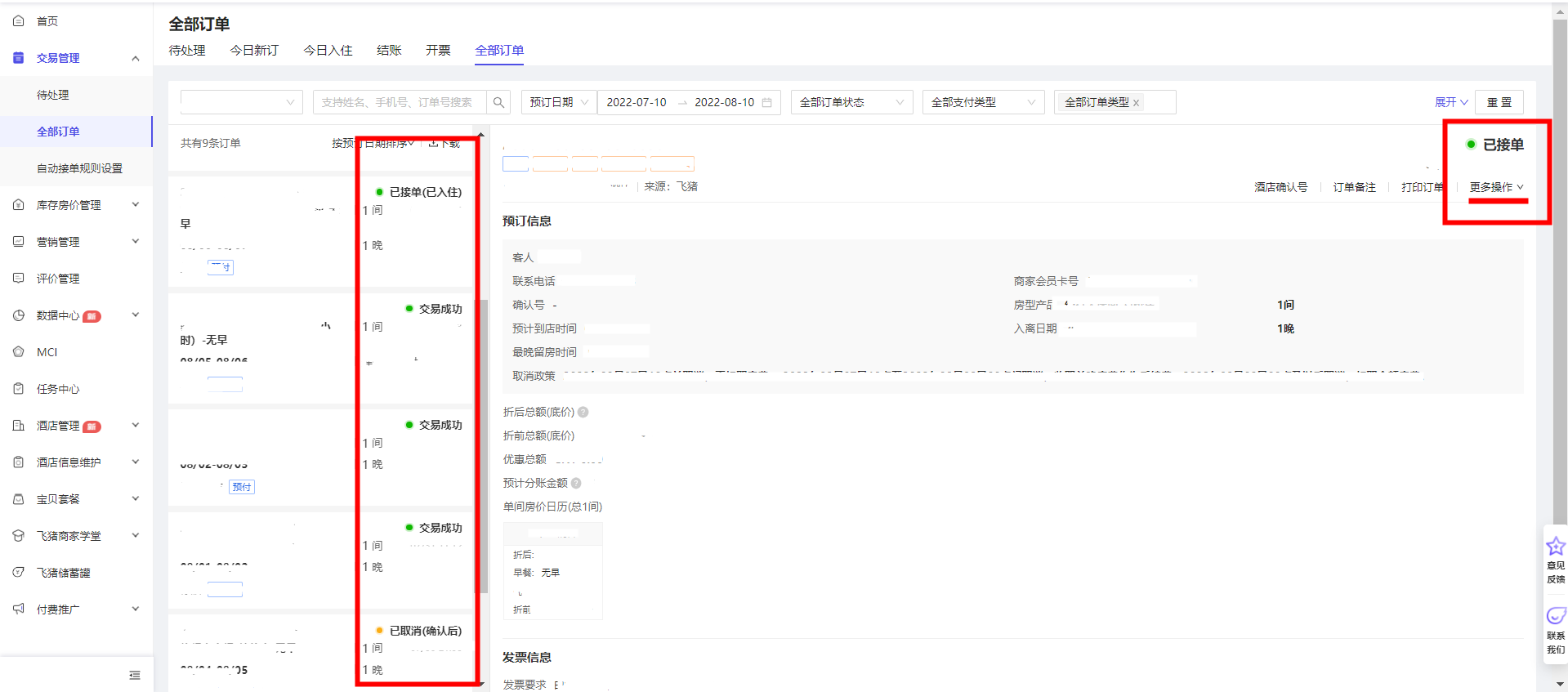
Task: Switch to the 今日入住 tab
Action: point(328,51)
